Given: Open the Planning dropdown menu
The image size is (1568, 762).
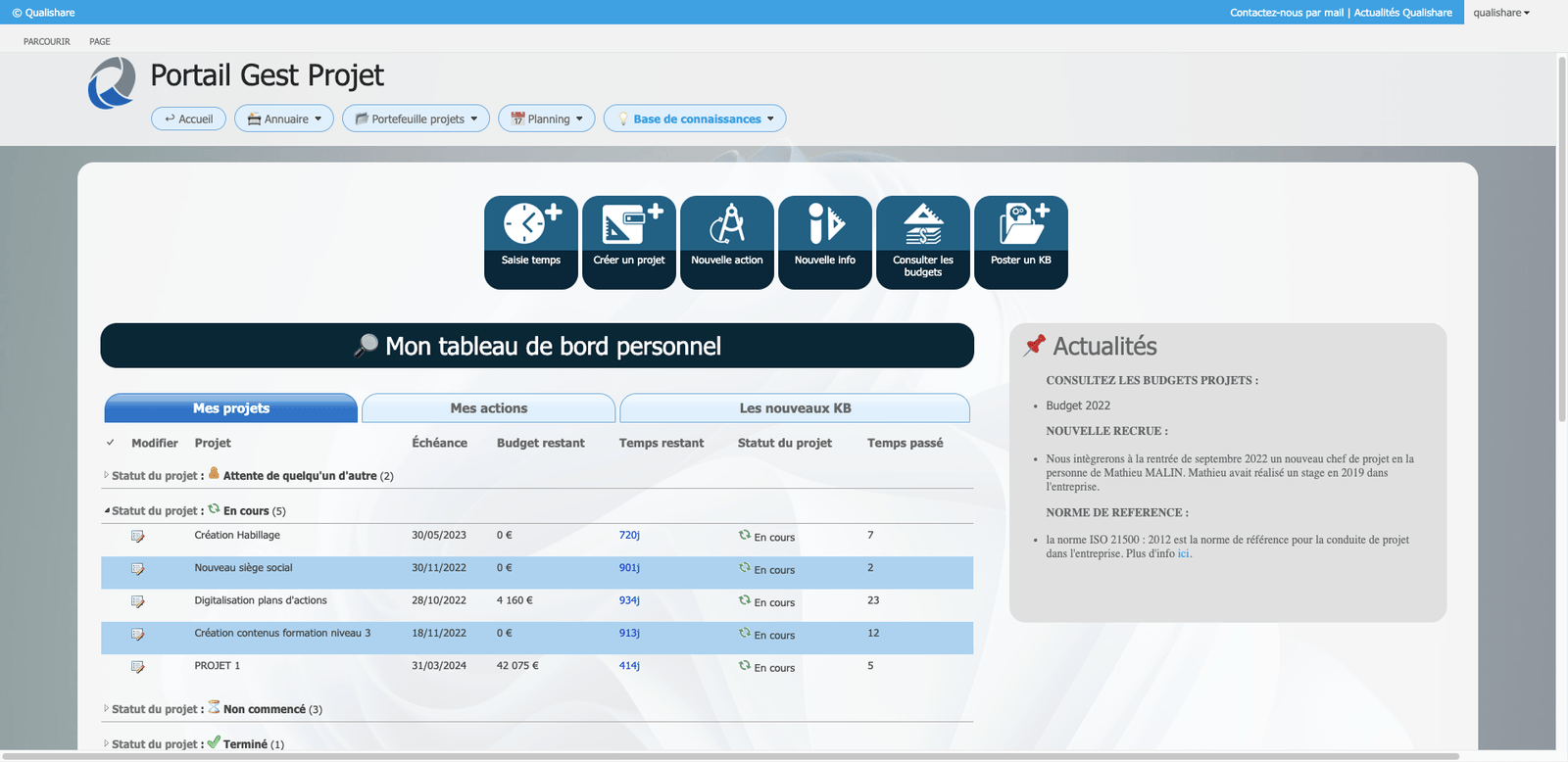Looking at the screenshot, I should coord(547,119).
